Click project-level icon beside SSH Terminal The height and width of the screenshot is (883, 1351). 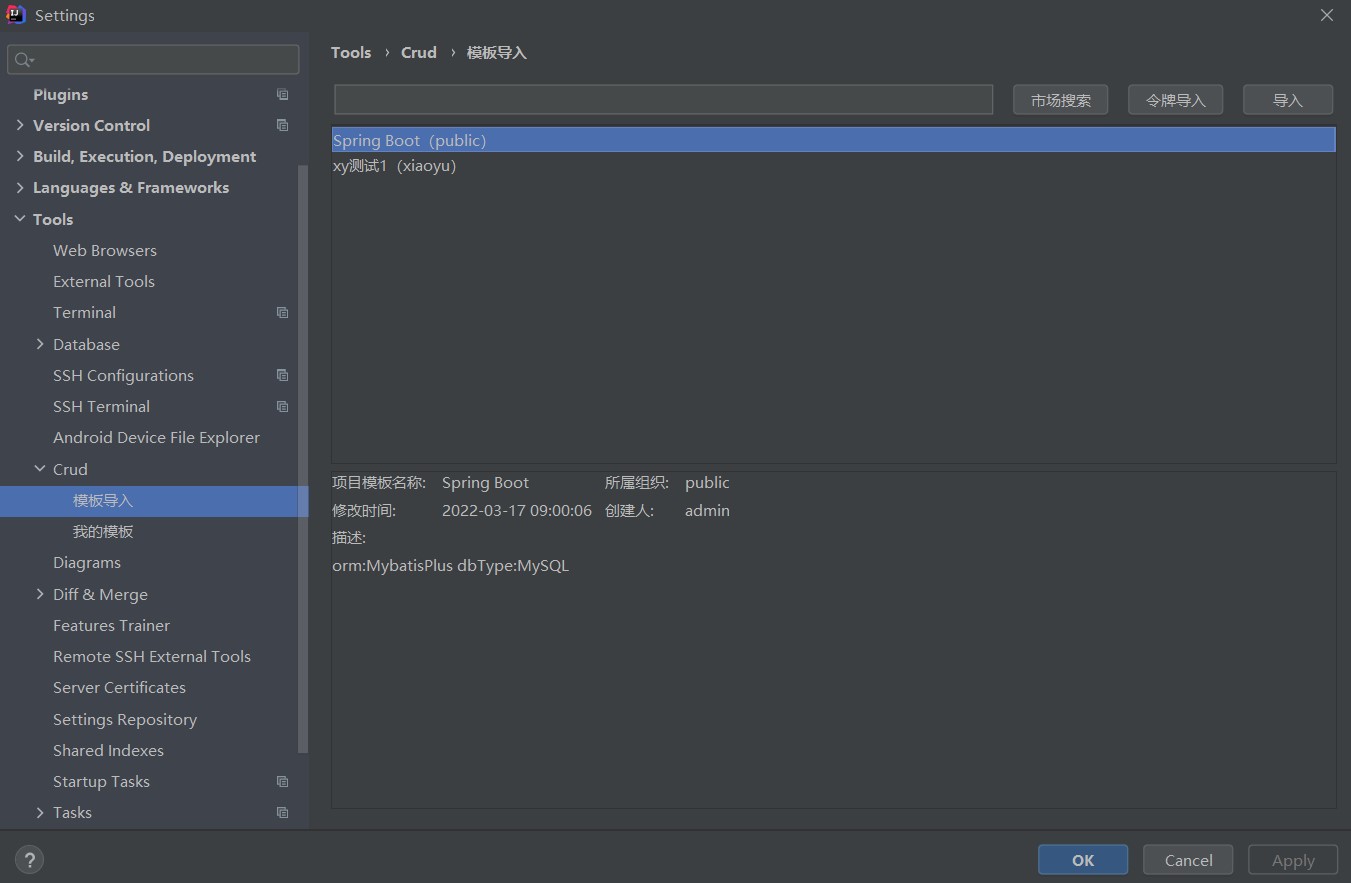click(283, 406)
